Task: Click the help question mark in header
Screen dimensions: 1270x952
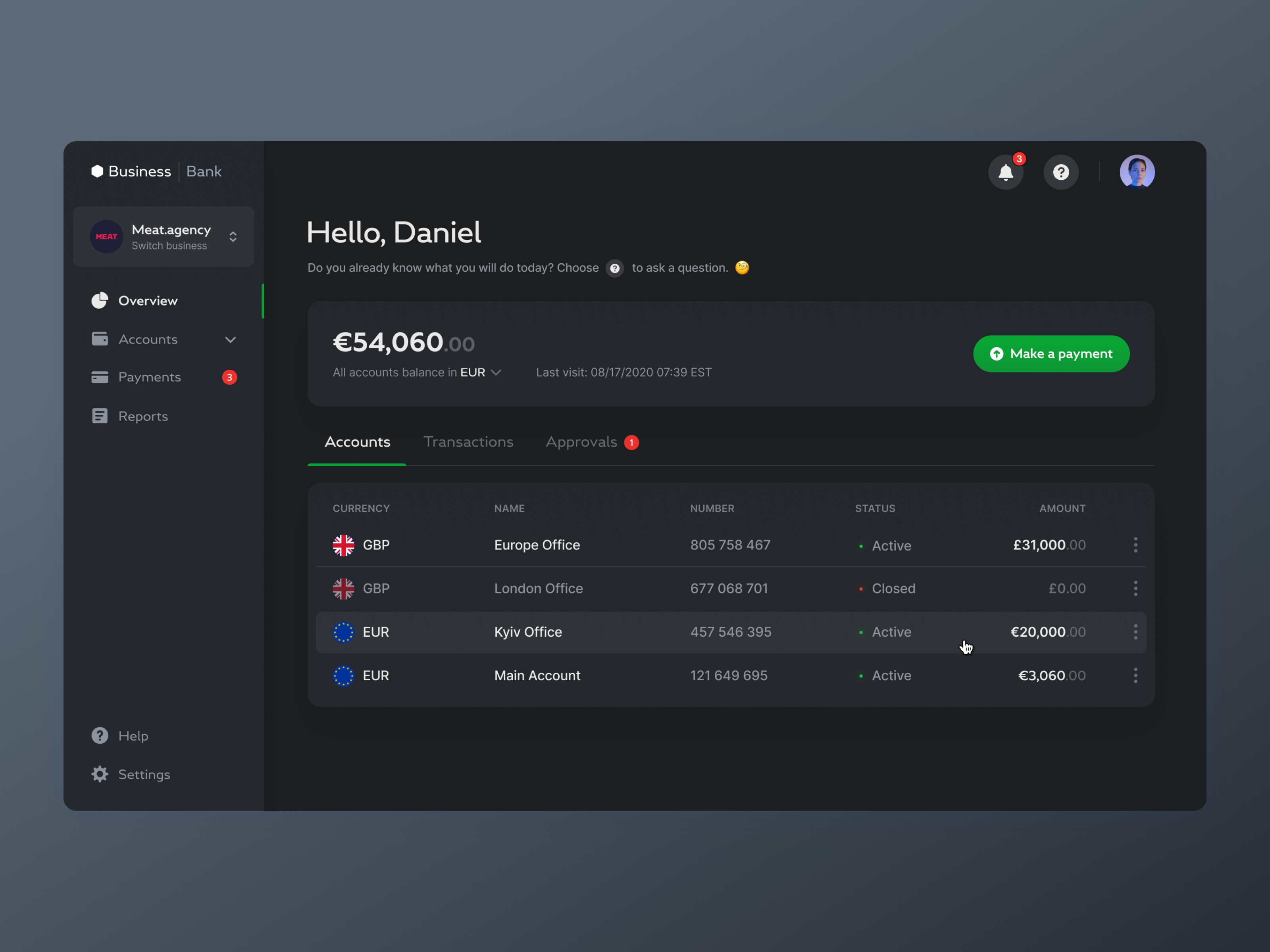Action: [1060, 172]
